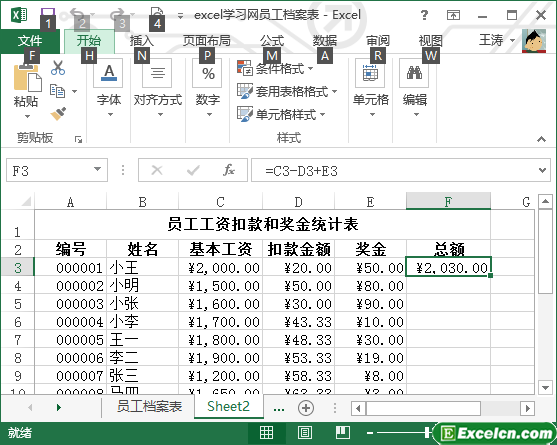Image resolution: width=557 pixels, height=445 pixels.
Task: Click horizontal scrollbar left arrow
Action: [358, 408]
